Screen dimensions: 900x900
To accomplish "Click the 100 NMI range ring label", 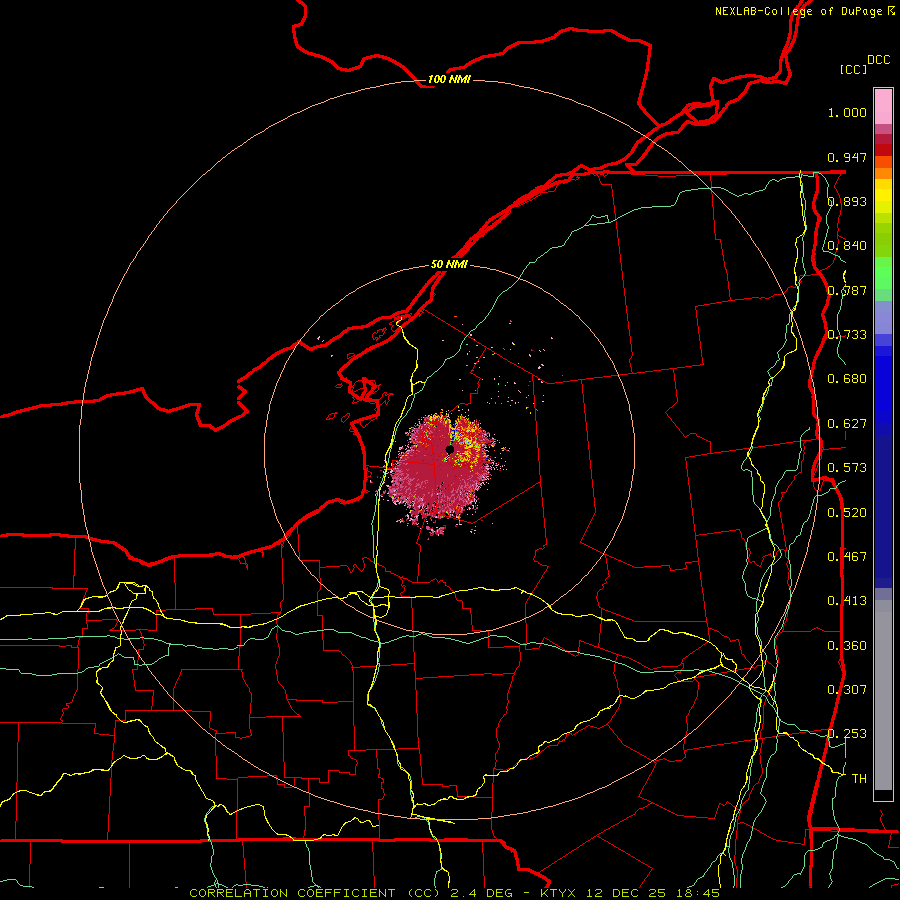I will point(449,79).
